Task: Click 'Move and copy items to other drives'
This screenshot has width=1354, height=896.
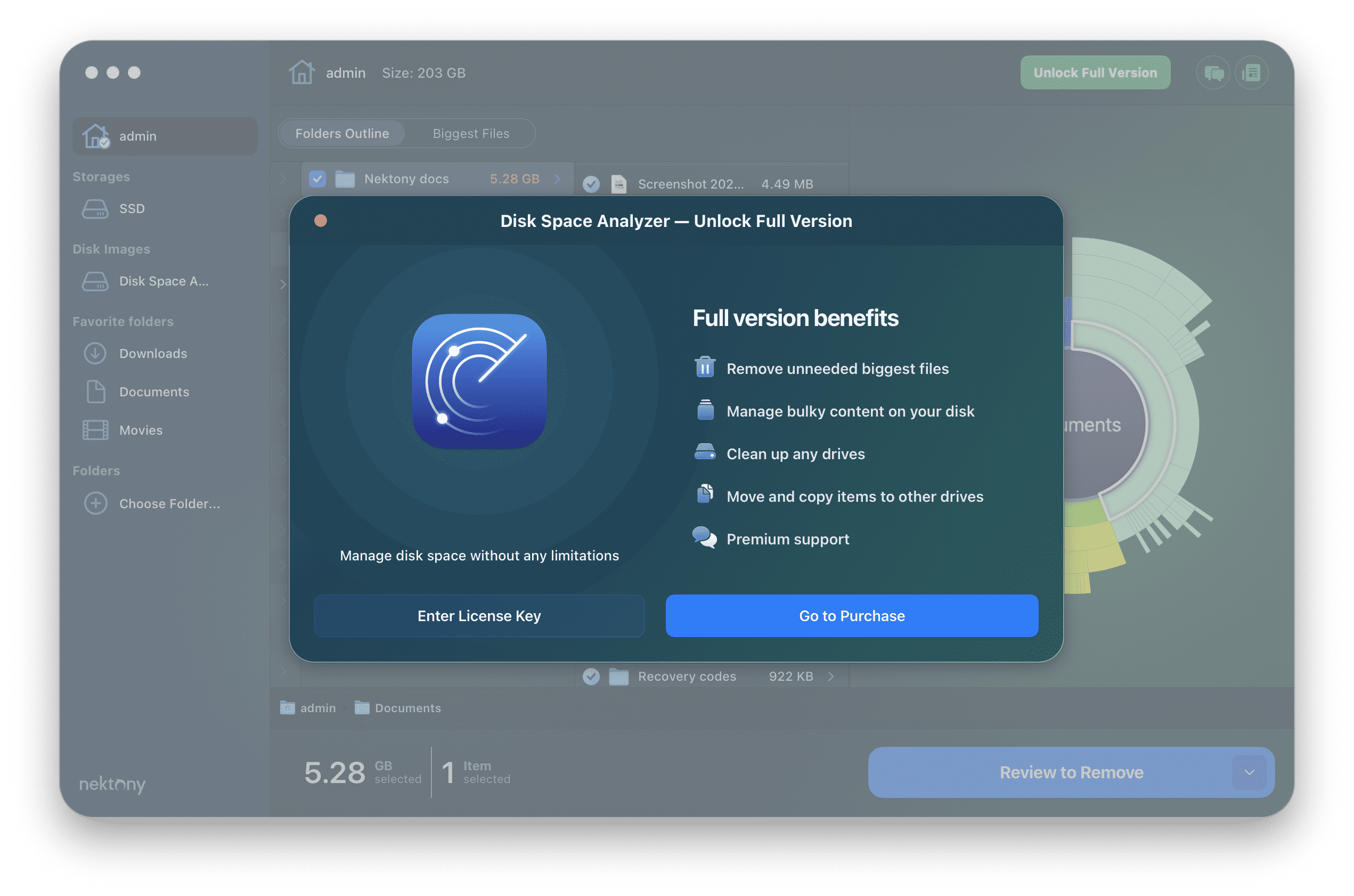Action: [x=855, y=496]
